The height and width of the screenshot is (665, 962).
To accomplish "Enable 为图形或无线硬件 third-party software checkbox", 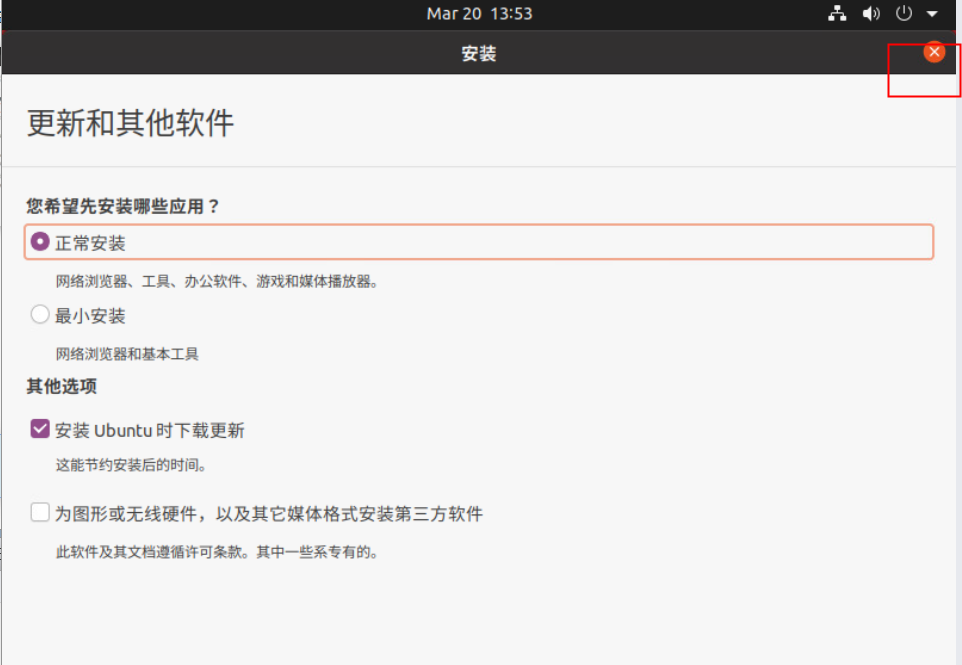I will (40, 512).
